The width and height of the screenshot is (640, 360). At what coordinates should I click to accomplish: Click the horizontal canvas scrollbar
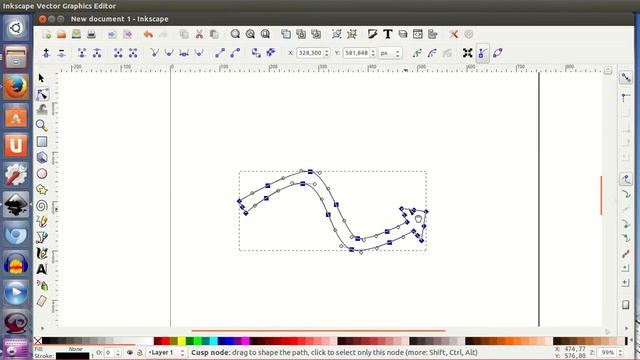click(318, 331)
